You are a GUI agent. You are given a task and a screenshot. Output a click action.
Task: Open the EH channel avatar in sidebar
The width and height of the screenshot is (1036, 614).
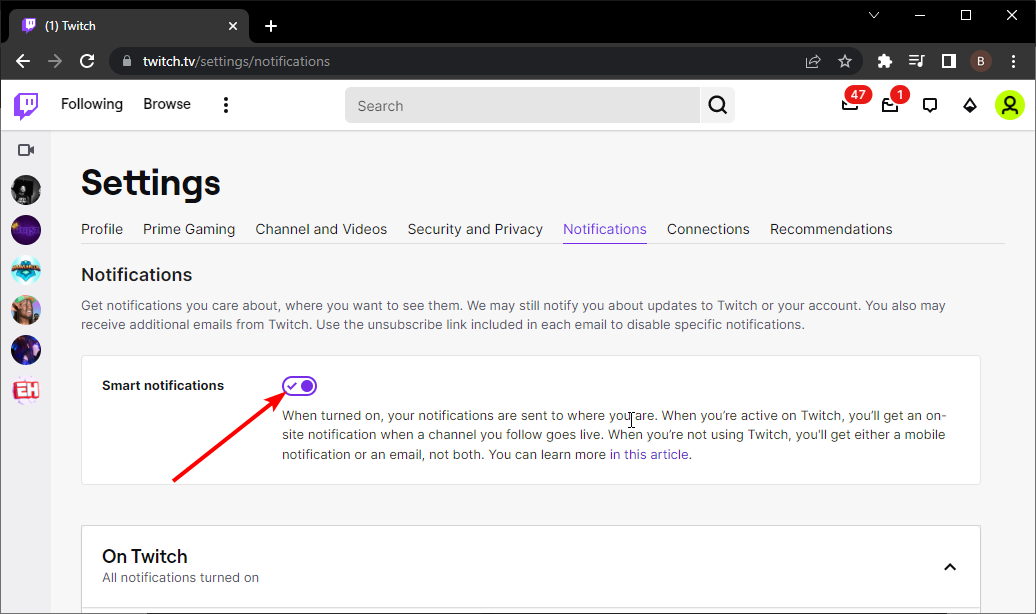point(25,390)
